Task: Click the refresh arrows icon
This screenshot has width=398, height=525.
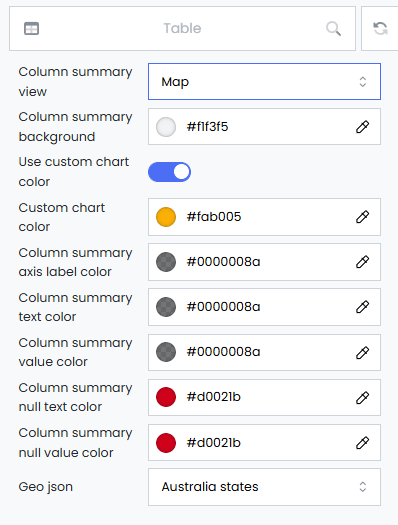Action: 381,28
